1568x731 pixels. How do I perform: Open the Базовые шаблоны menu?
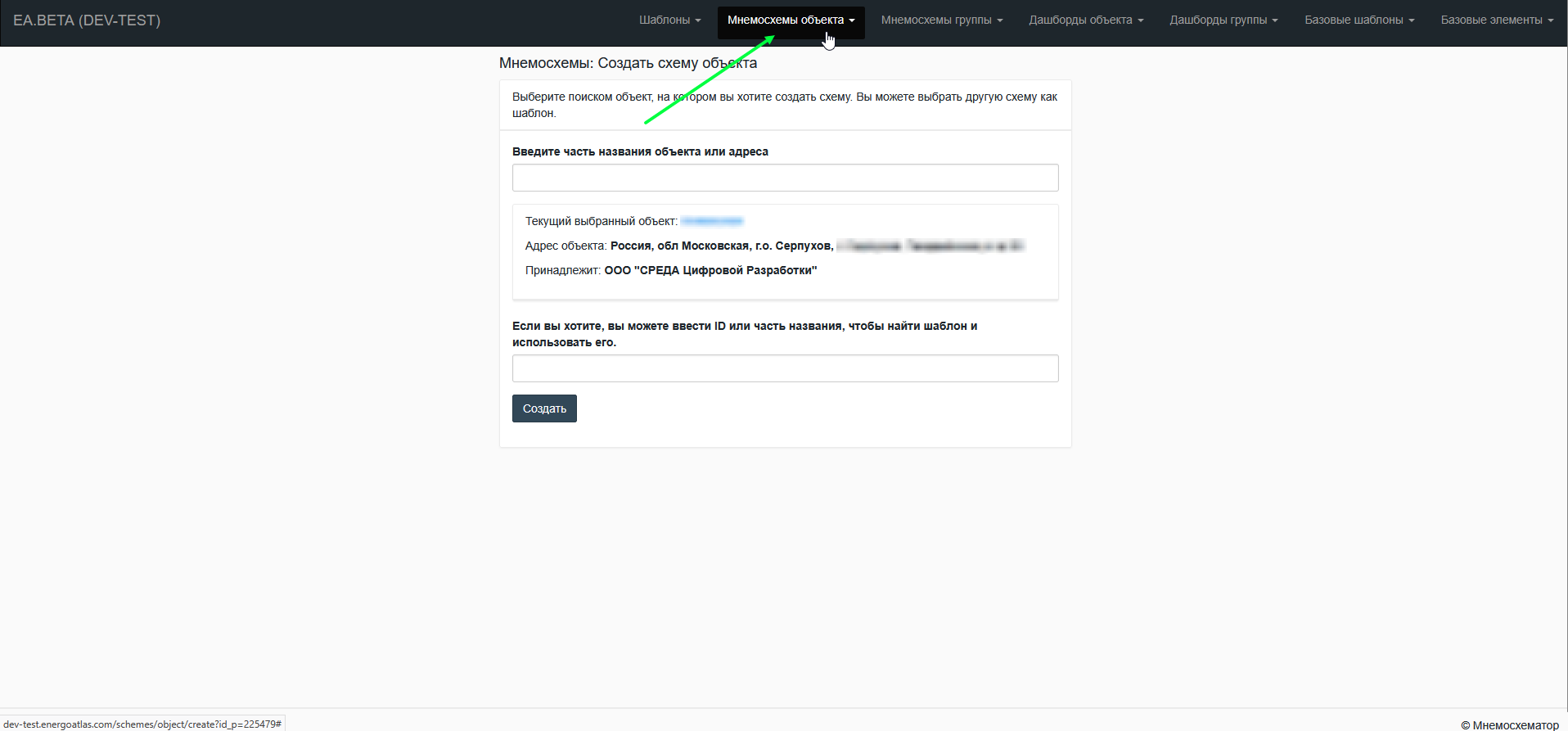pyautogui.click(x=1359, y=20)
